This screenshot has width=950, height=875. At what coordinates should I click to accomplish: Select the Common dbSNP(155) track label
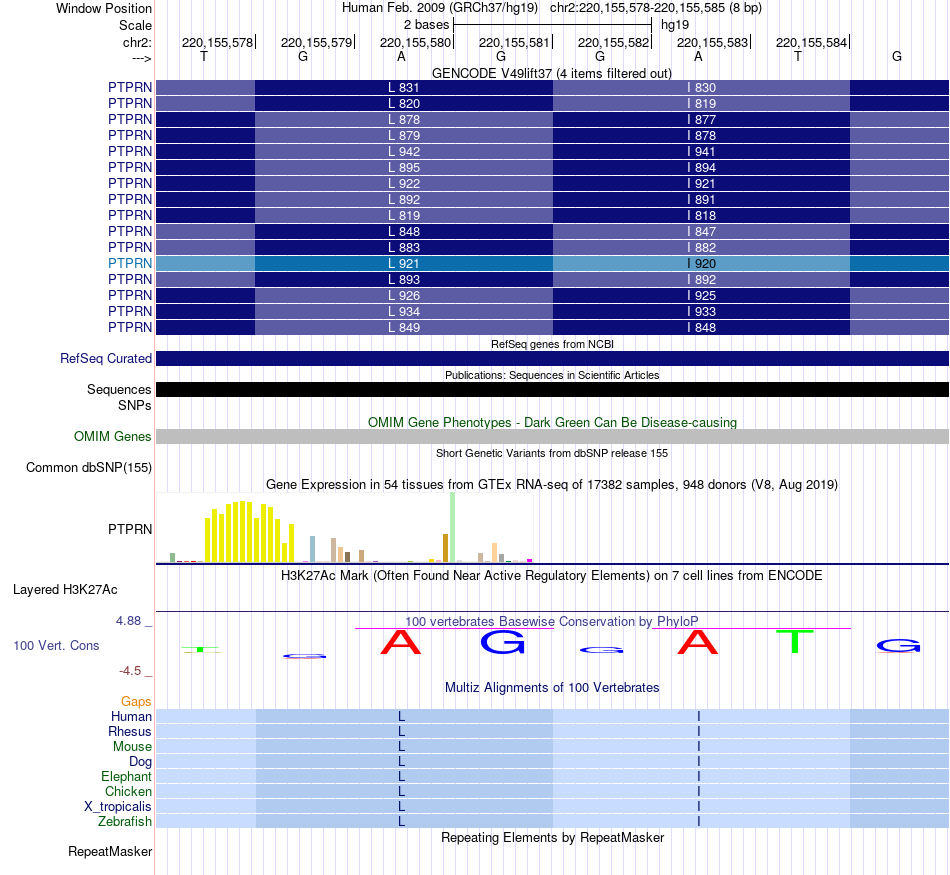pos(88,467)
